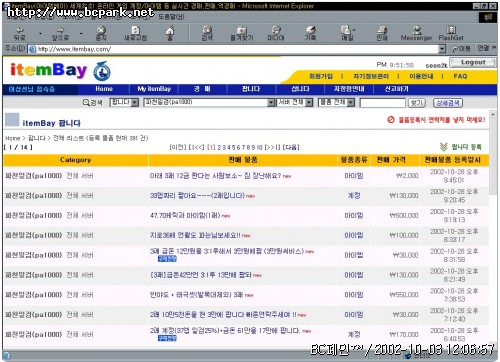Open the address bar URL dropdown
The width and height of the screenshot is (500, 362).
coord(442,49)
